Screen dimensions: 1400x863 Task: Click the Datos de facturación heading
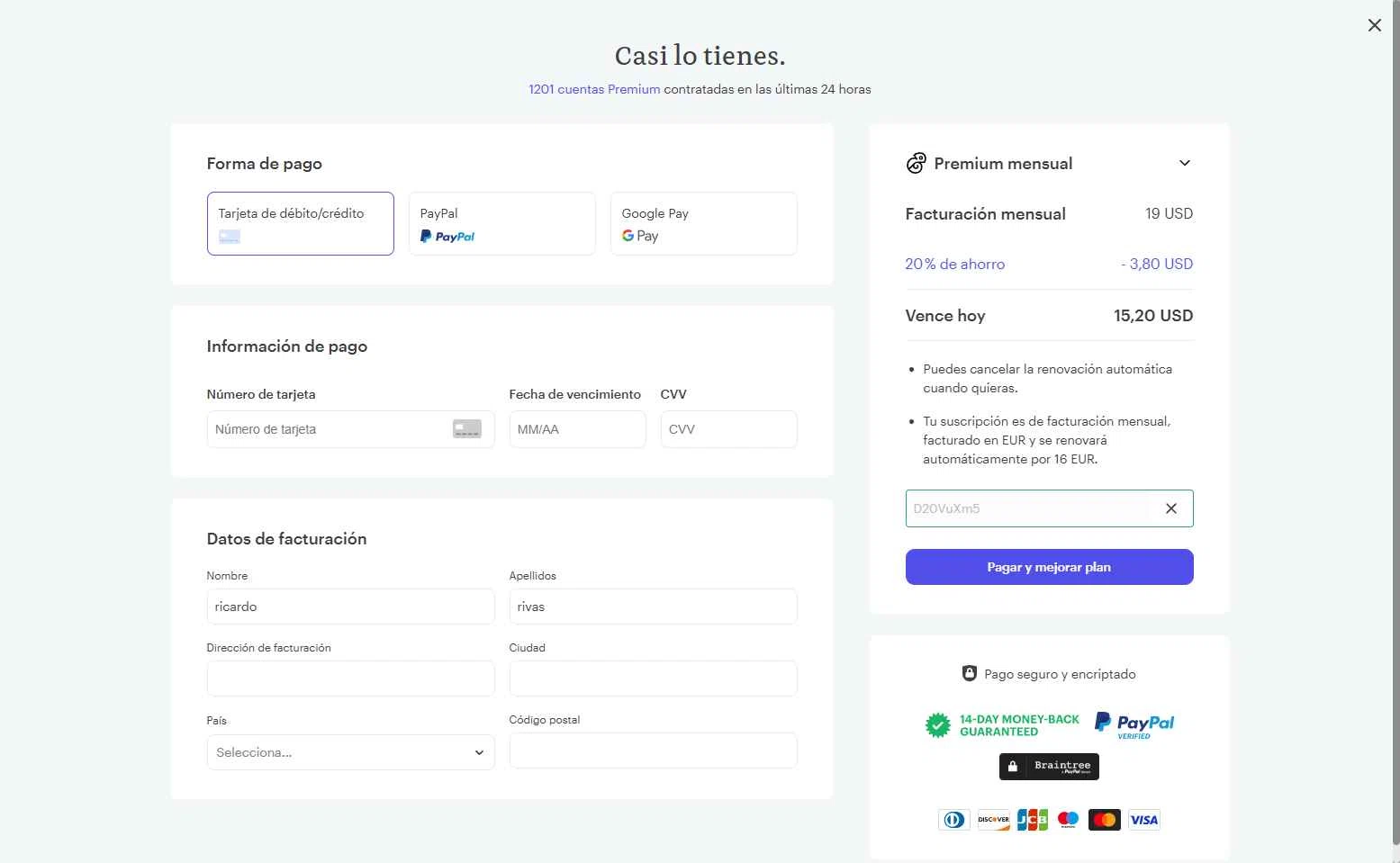(x=286, y=539)
